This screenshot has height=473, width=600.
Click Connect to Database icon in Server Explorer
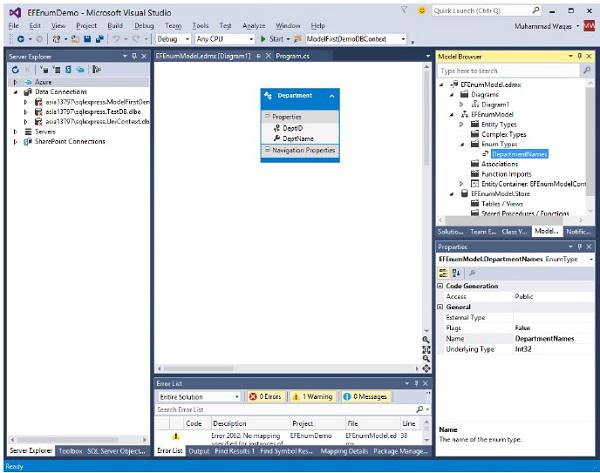[44, 70]
